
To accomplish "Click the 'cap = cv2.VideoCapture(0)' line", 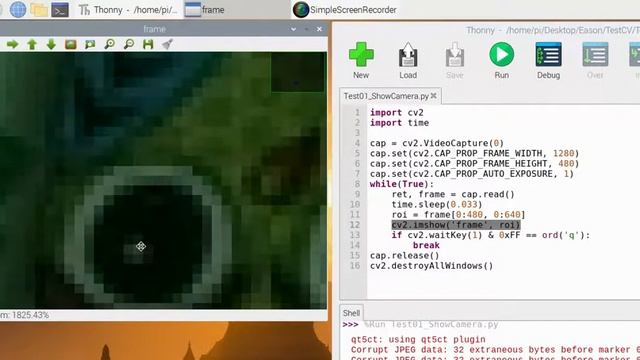I will (x=437, y=143).
